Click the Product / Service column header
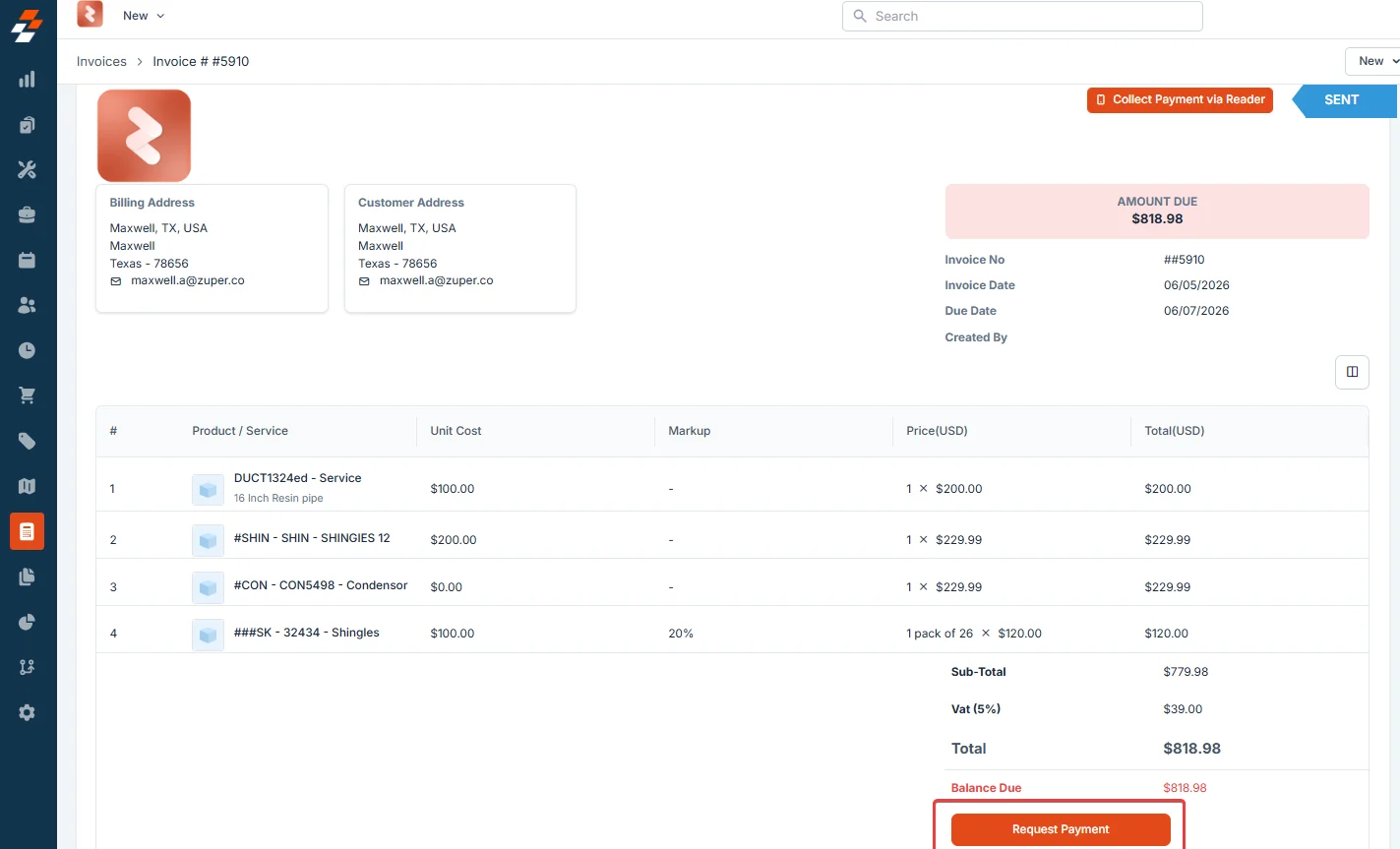The height and width of the screenshot is (849, 1400). tap(240, 431)
